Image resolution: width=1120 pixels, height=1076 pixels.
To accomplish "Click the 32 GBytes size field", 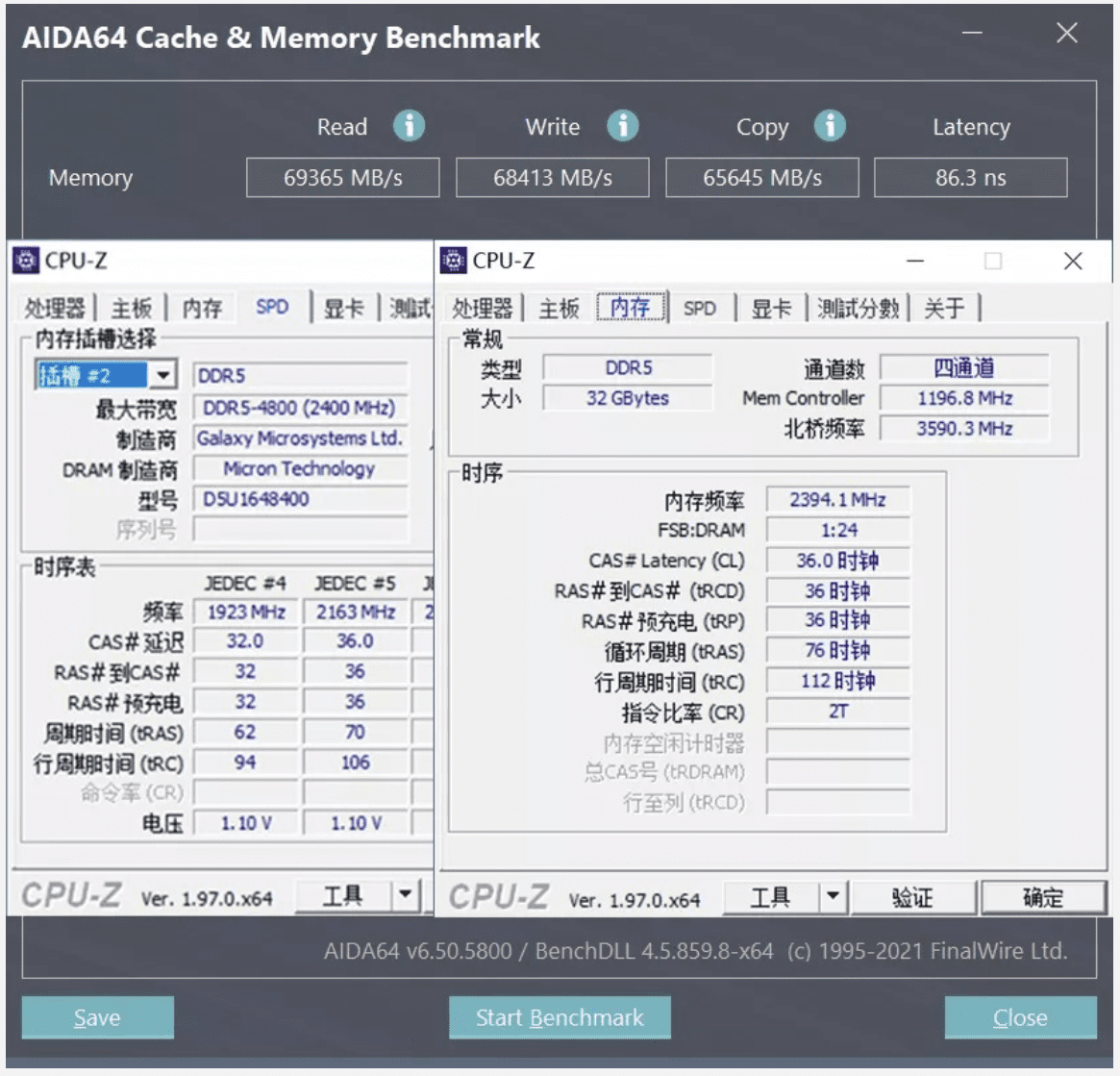I will tap(627, 398).
